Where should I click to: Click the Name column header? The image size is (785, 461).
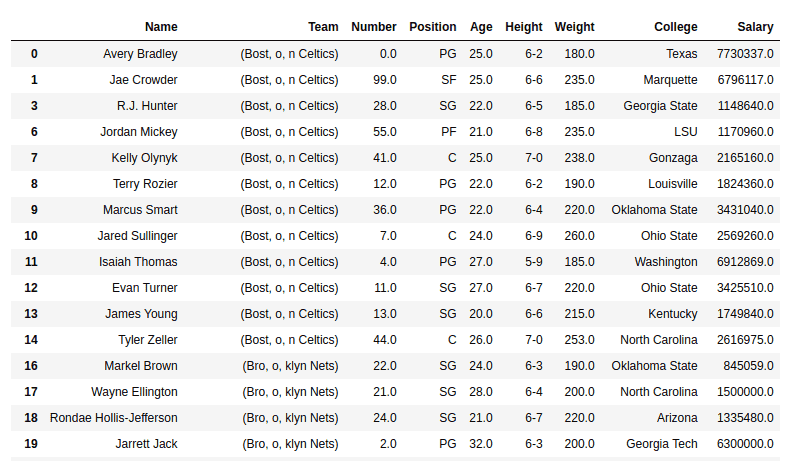[x=161, y=27]
